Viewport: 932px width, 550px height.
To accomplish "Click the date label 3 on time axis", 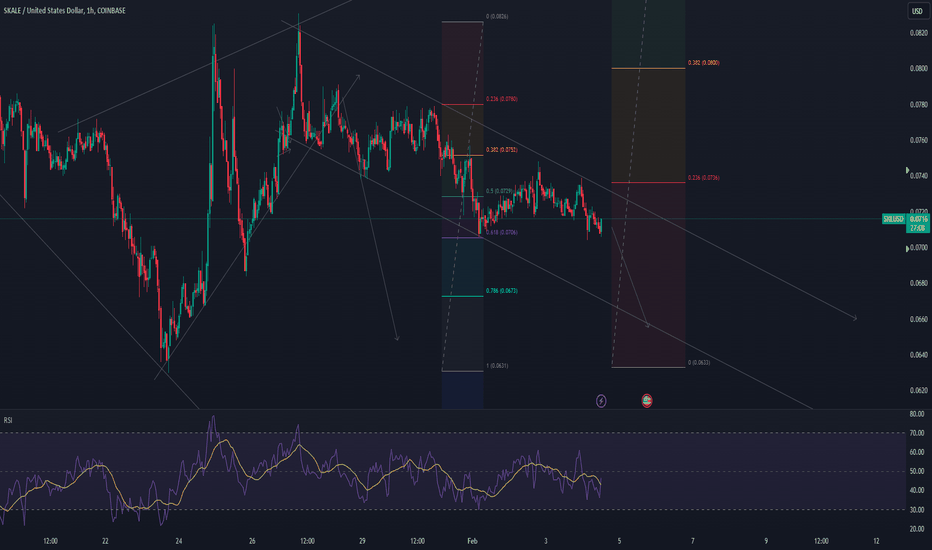I will (x=546, y=541).
